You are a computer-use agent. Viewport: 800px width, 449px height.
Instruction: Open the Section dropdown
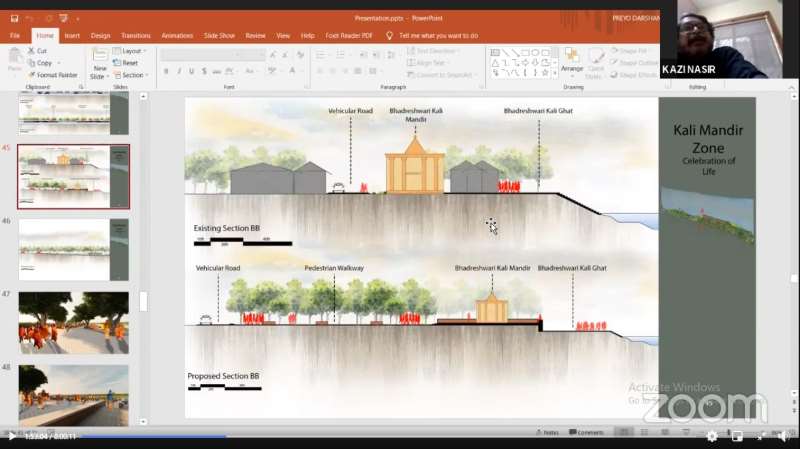[x=132, y=75]
